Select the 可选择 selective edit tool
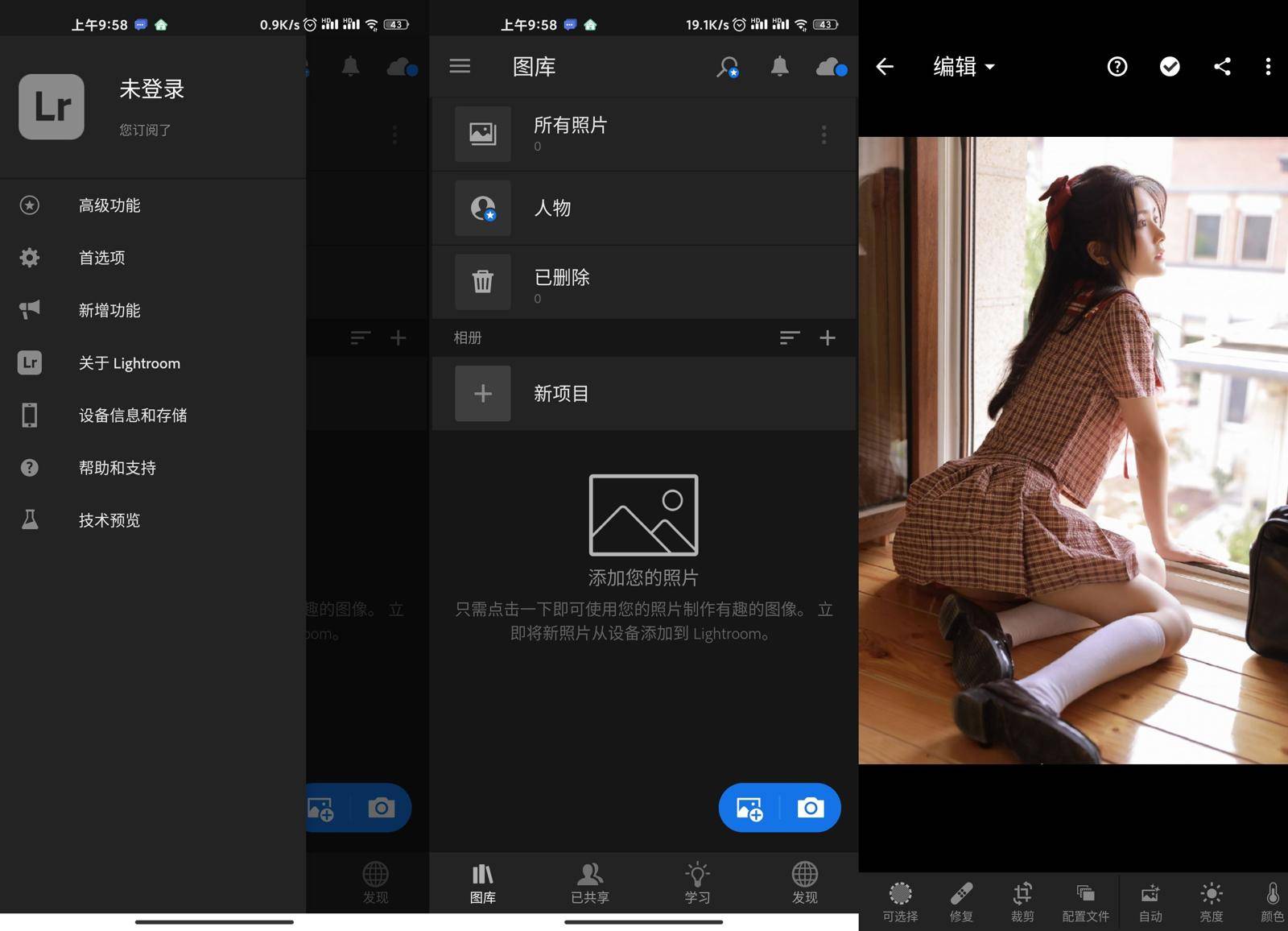This screenshot has height=931, width=1288. pyautogui.click(x=899, y=900)
